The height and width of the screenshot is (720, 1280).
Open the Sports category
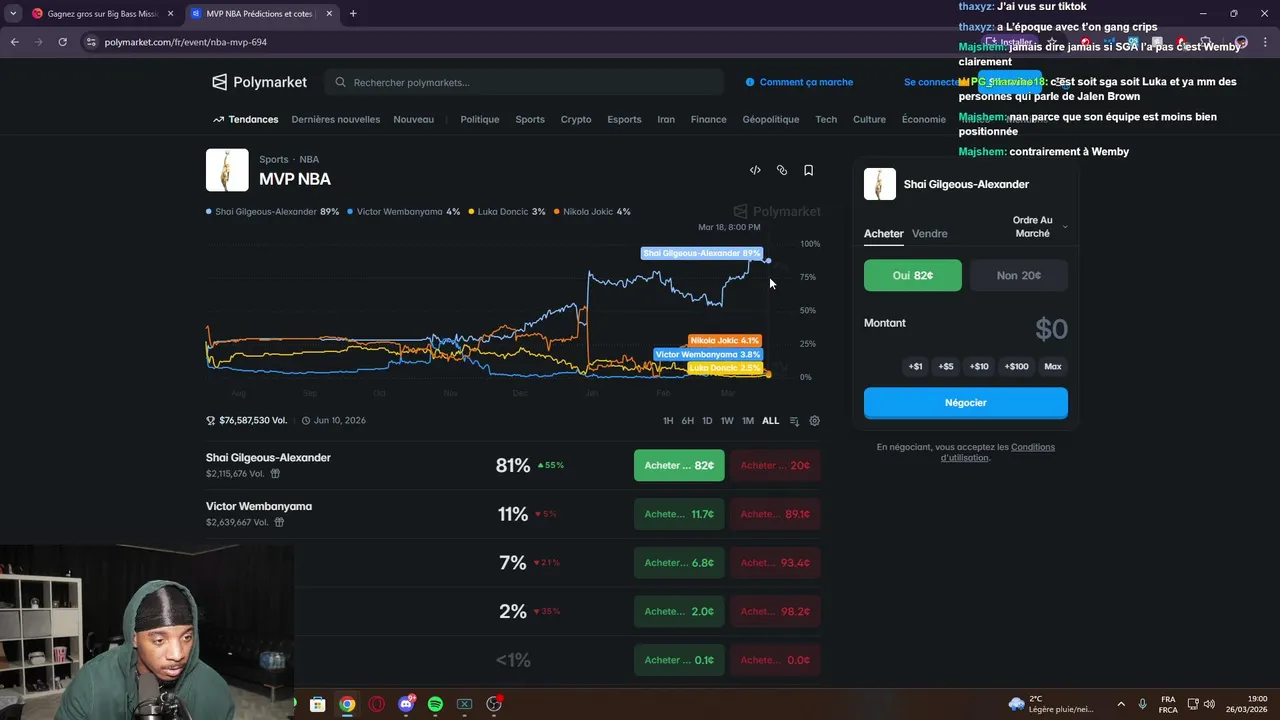(x=530, y=119)
